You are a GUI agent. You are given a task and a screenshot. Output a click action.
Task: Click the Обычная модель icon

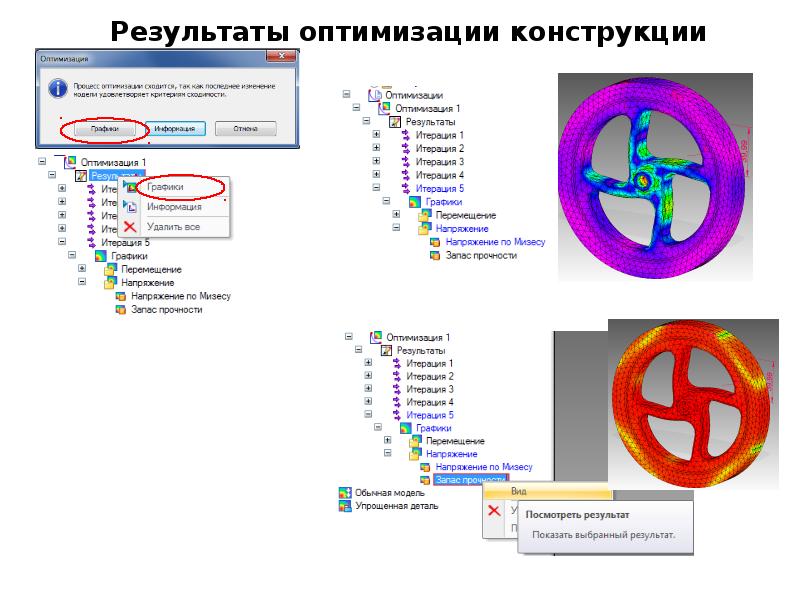[345, 494]
